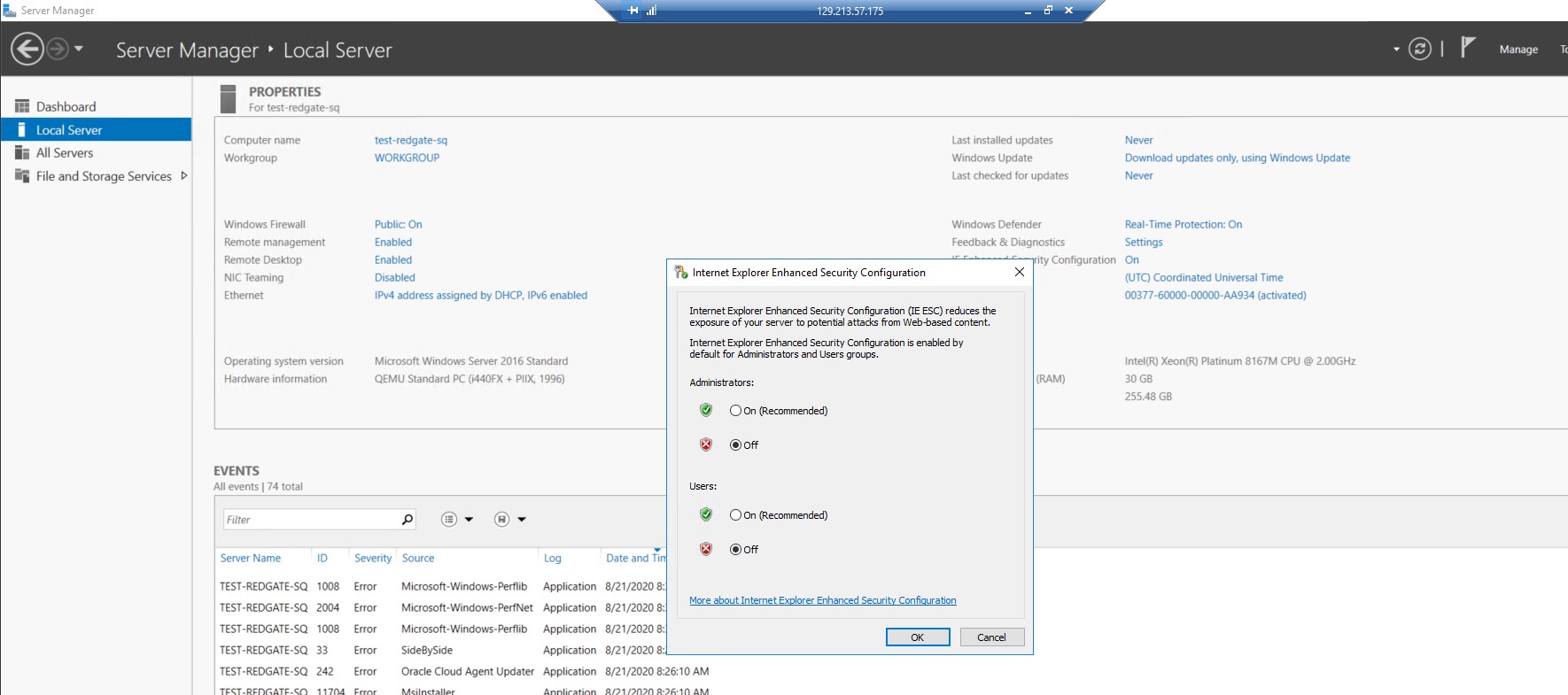Sort events by Source column
1568x695 pixels.
tap(418, 558)
